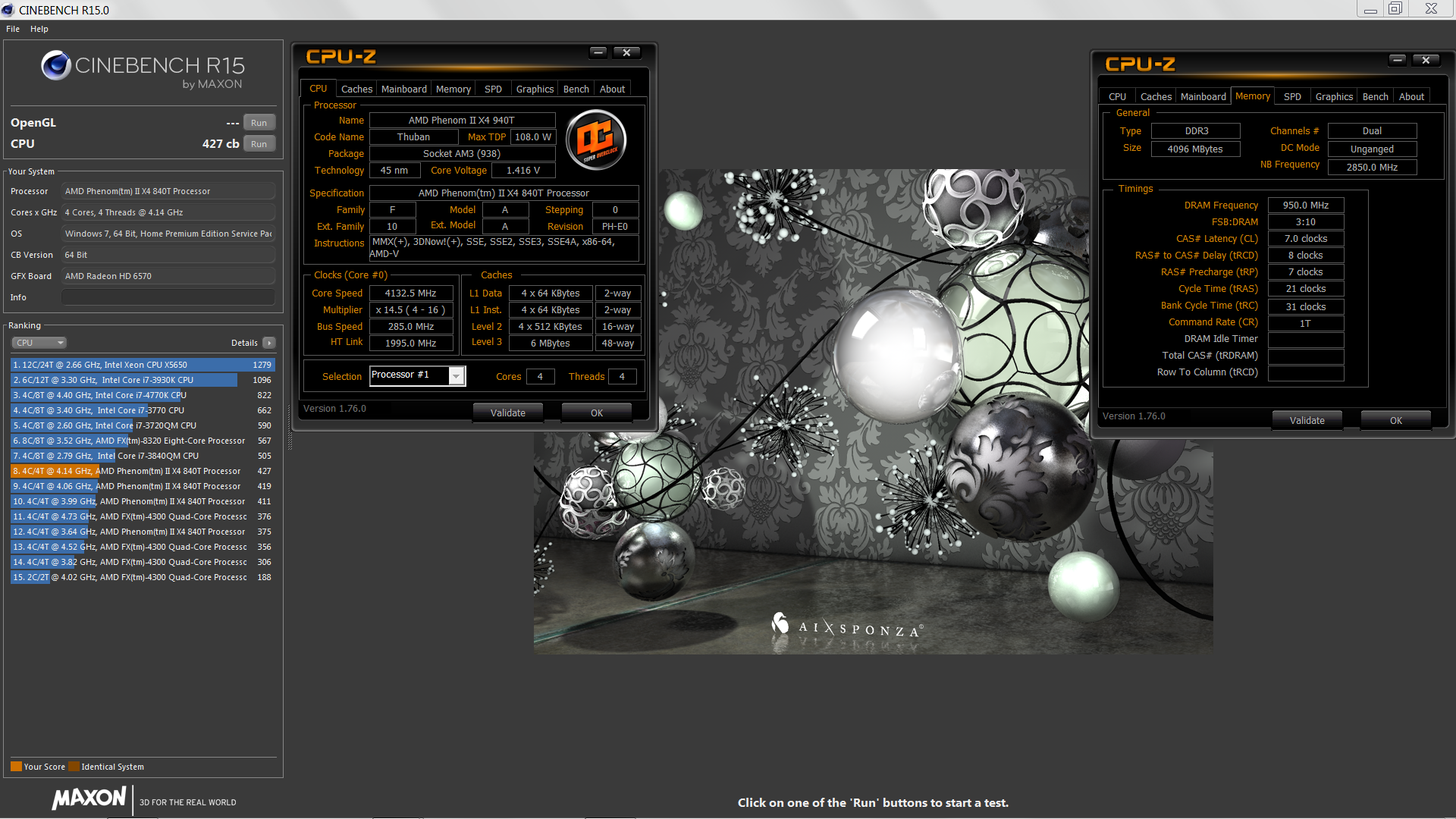Image resolution: width=1456 pixels, height=819 pixels.
Task: Select ranking row Intel Core i7-3720QM
Action: coord(143,425)
